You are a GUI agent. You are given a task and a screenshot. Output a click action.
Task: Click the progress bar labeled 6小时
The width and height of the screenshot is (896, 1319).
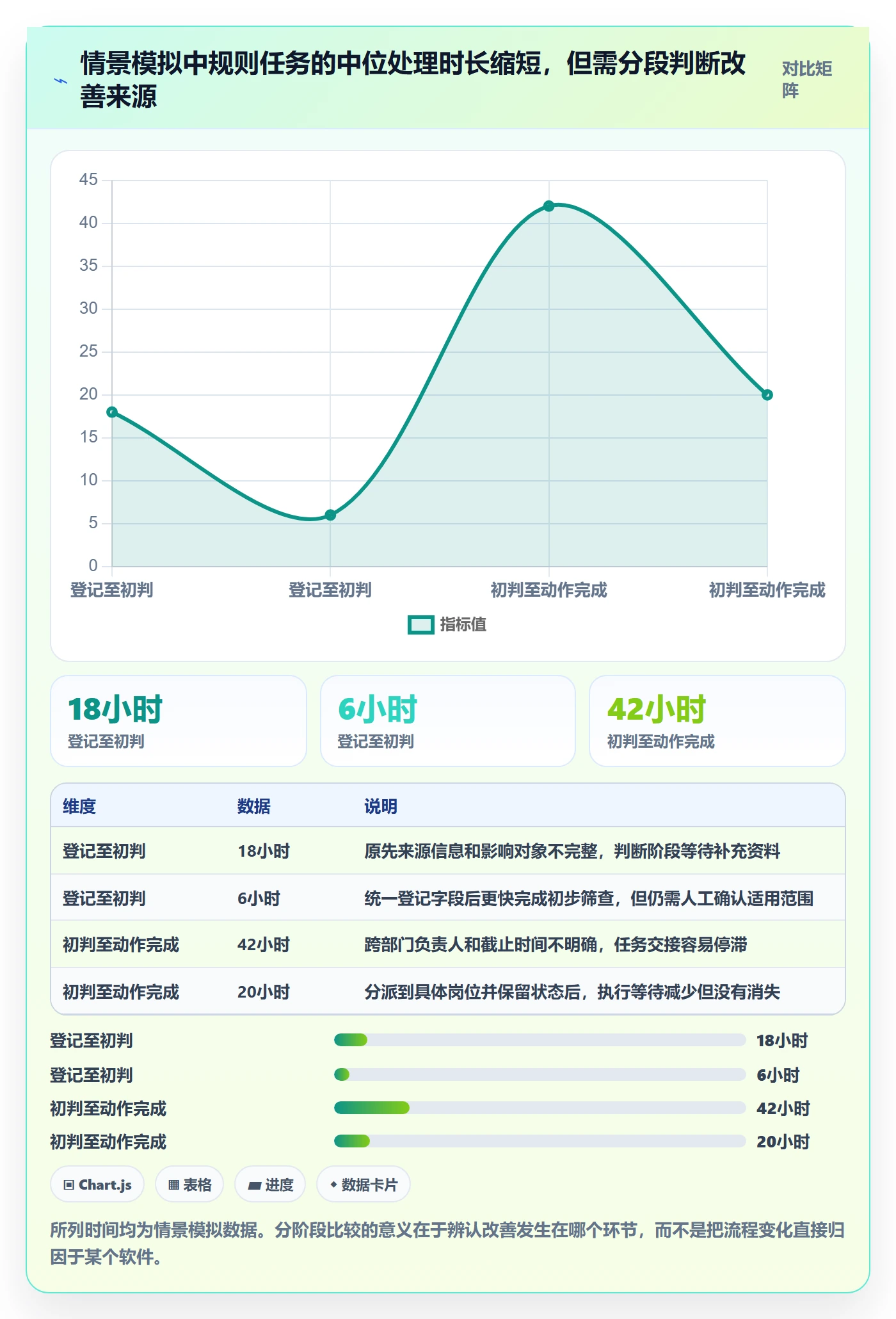click(x=540, y=1074)
